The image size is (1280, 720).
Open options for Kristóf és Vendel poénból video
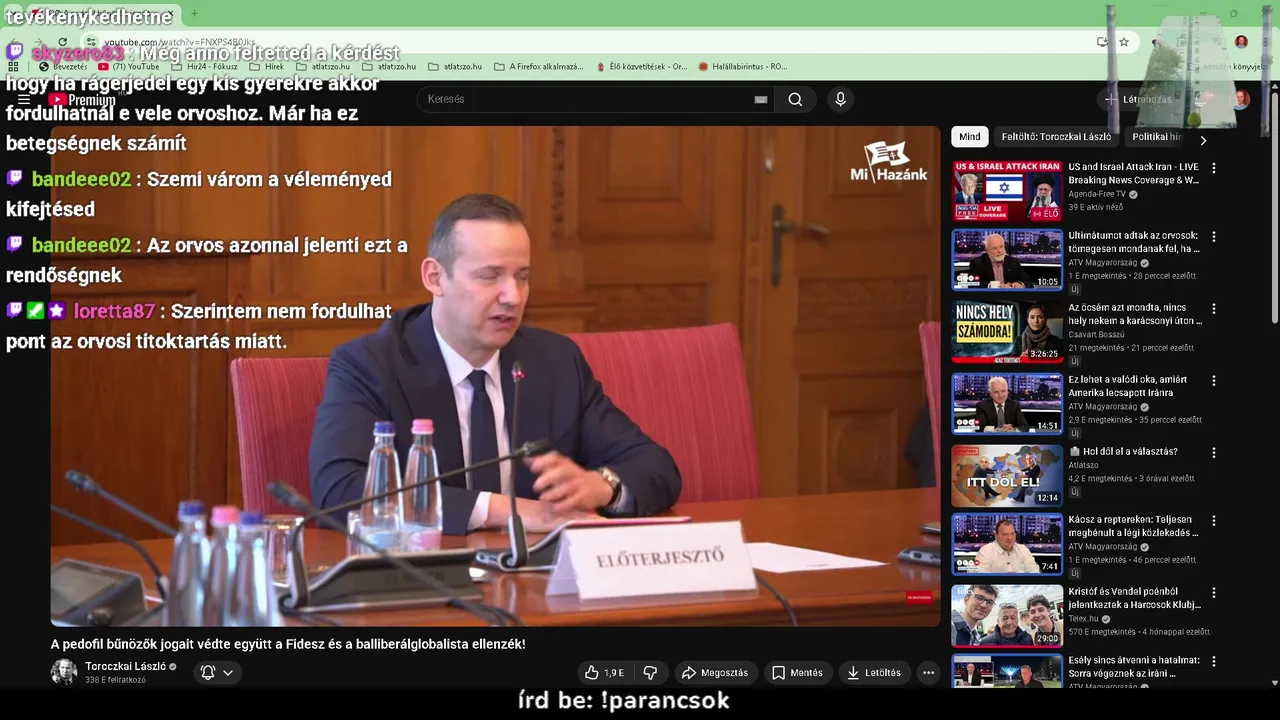(1214, 593)
